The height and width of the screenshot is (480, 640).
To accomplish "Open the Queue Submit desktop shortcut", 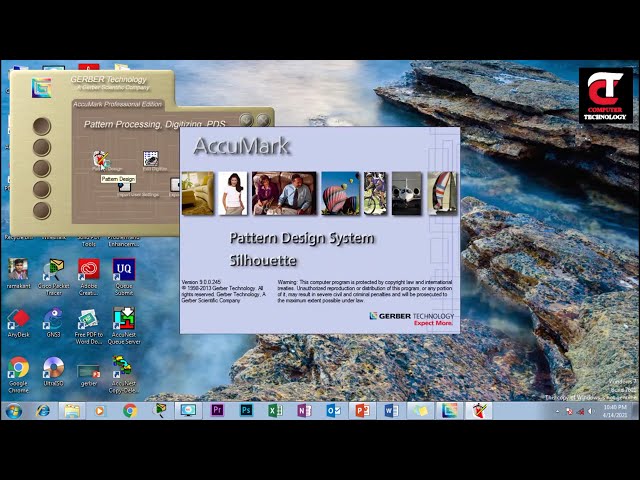I will (124, 277).
